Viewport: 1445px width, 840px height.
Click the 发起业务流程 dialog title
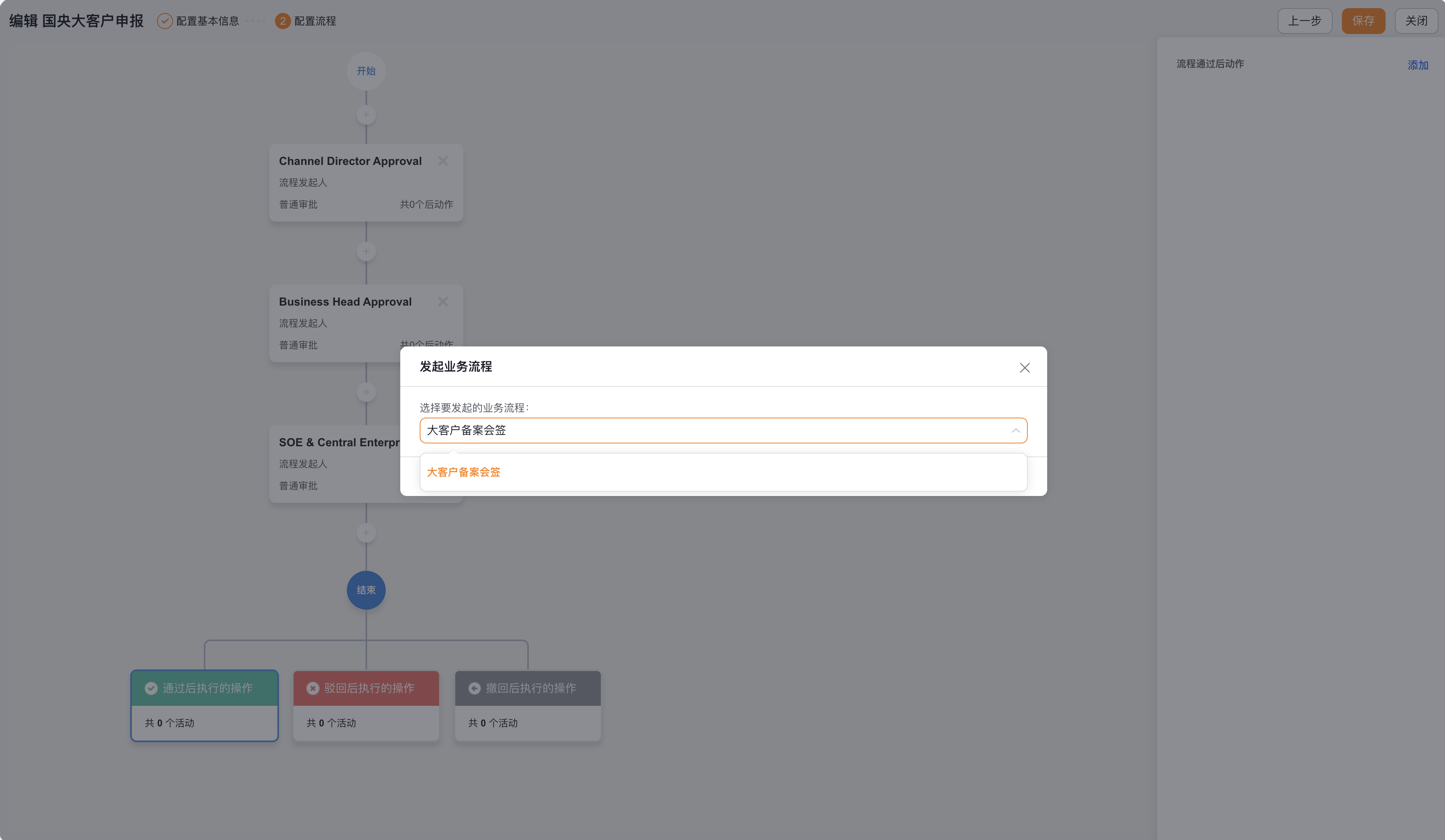(x=455, y=366)
